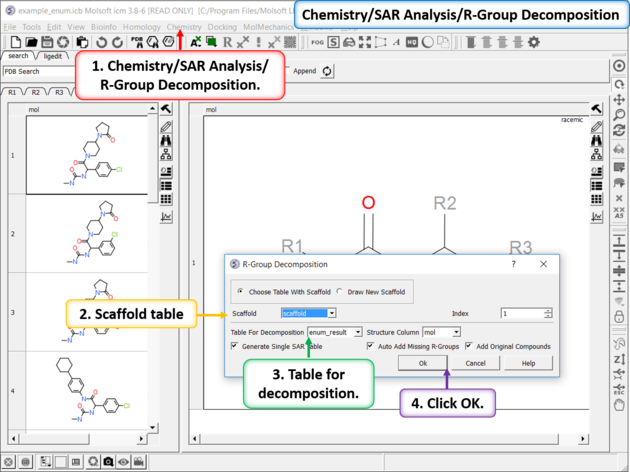Screen dimensions: 630x472
Task: Click the gear settings icon in top toolbar
Action: coord(533,42)
